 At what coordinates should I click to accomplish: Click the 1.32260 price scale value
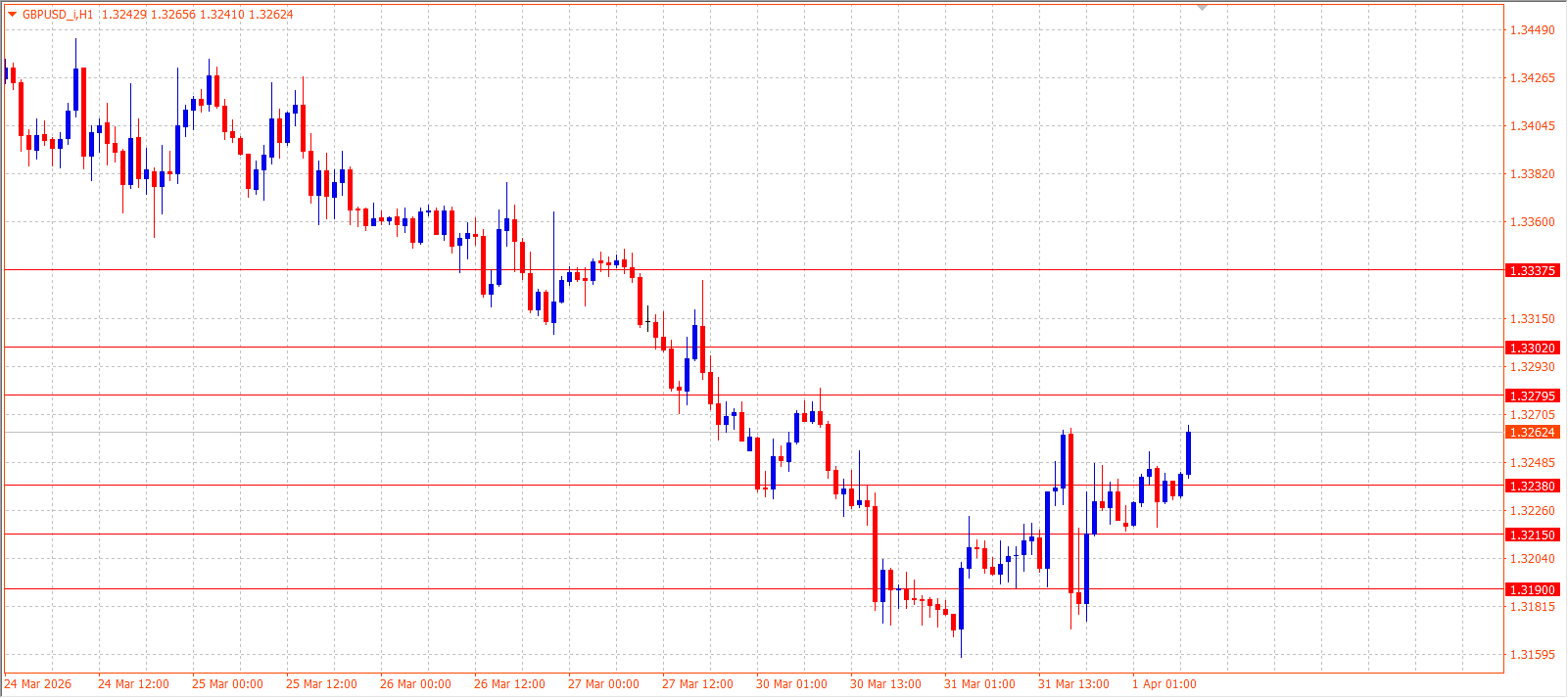[1532, 511]
